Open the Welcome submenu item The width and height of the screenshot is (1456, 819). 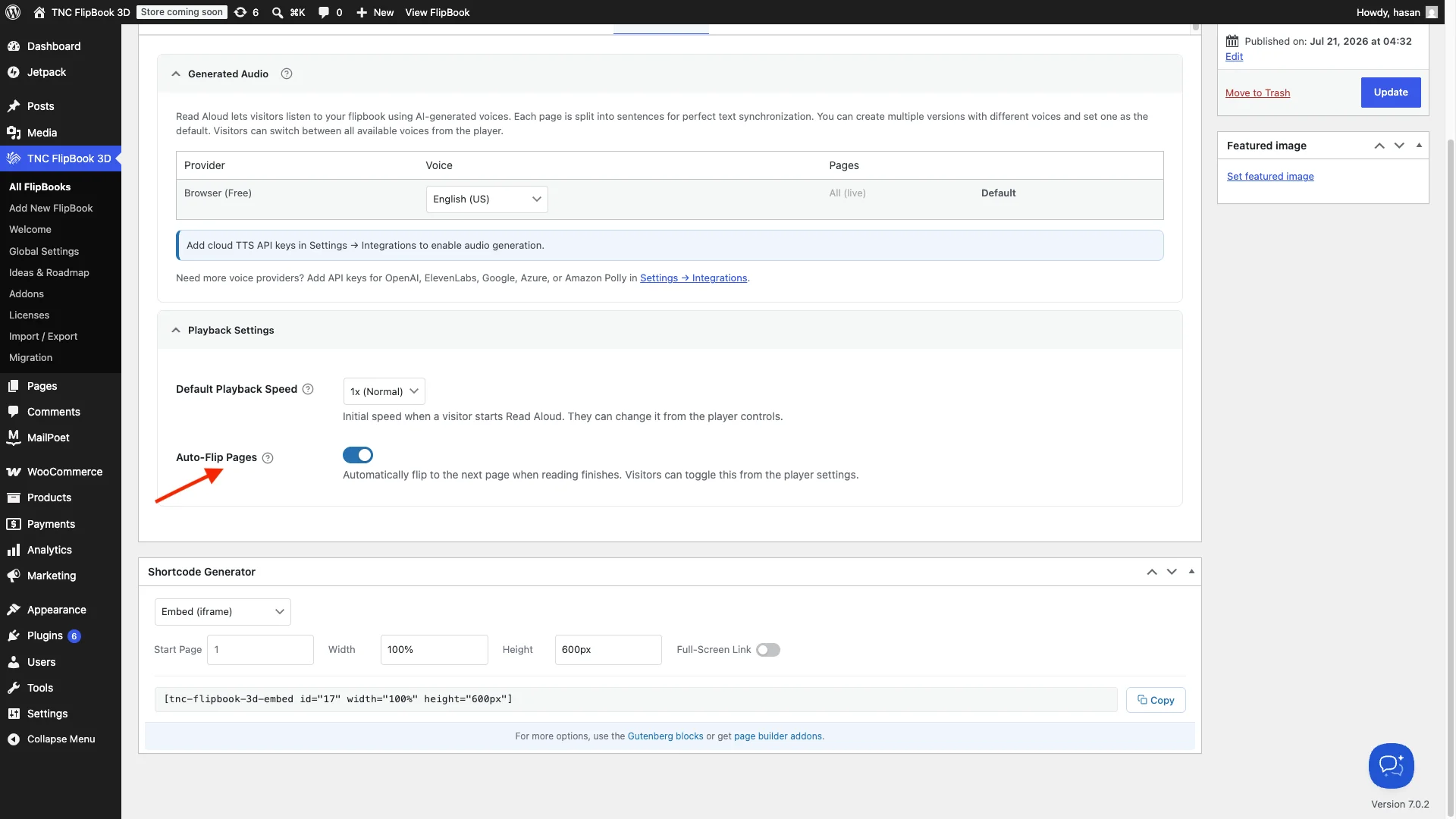tap(30, 229)
